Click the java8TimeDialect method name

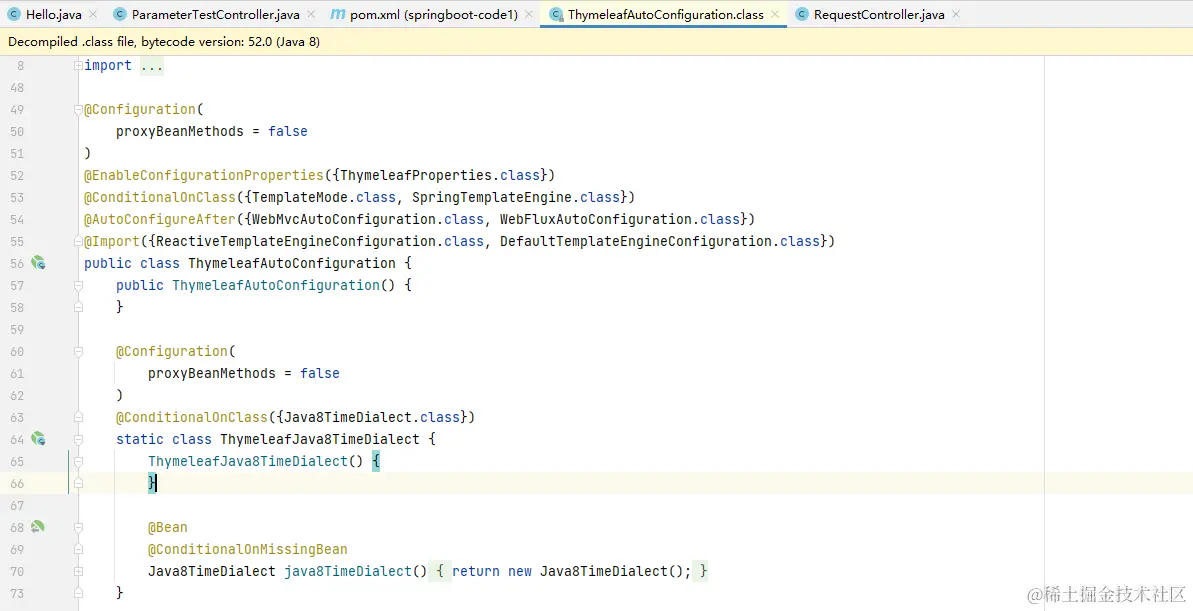tap(348, 571)
